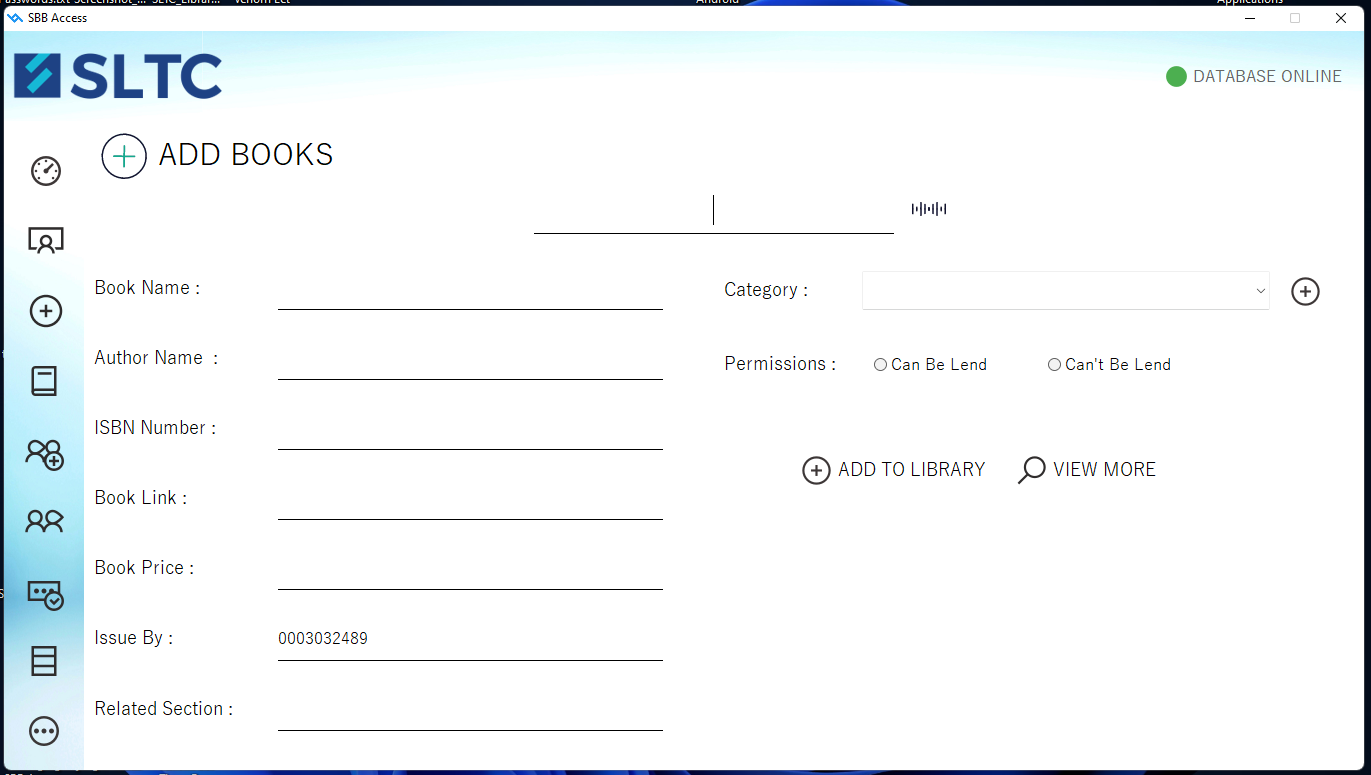Click the circled plus sidebar icon
This screenshot has height=775, width=1371.
click(x=46, y=311)
